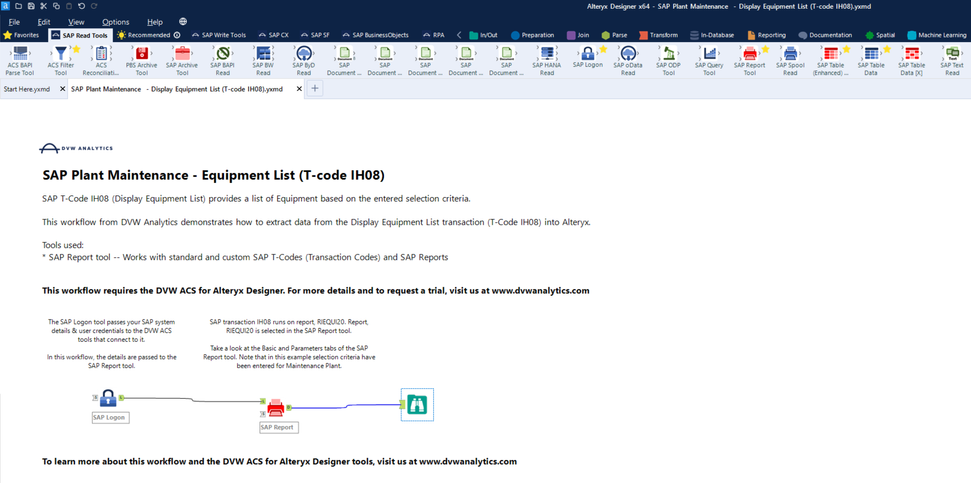This screenshot has height=483, width=971.
Task: Select the SAP Text Read tool
Action: coord(952,61)
